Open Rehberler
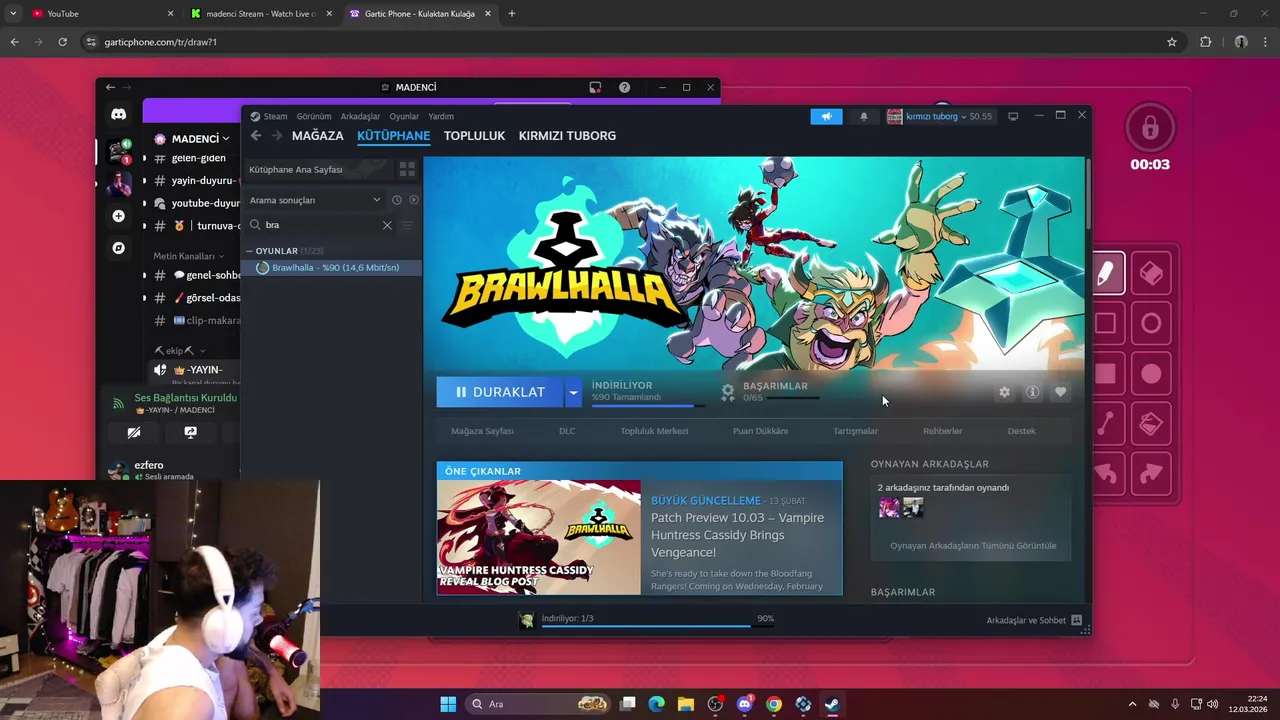 pos(942,431)
